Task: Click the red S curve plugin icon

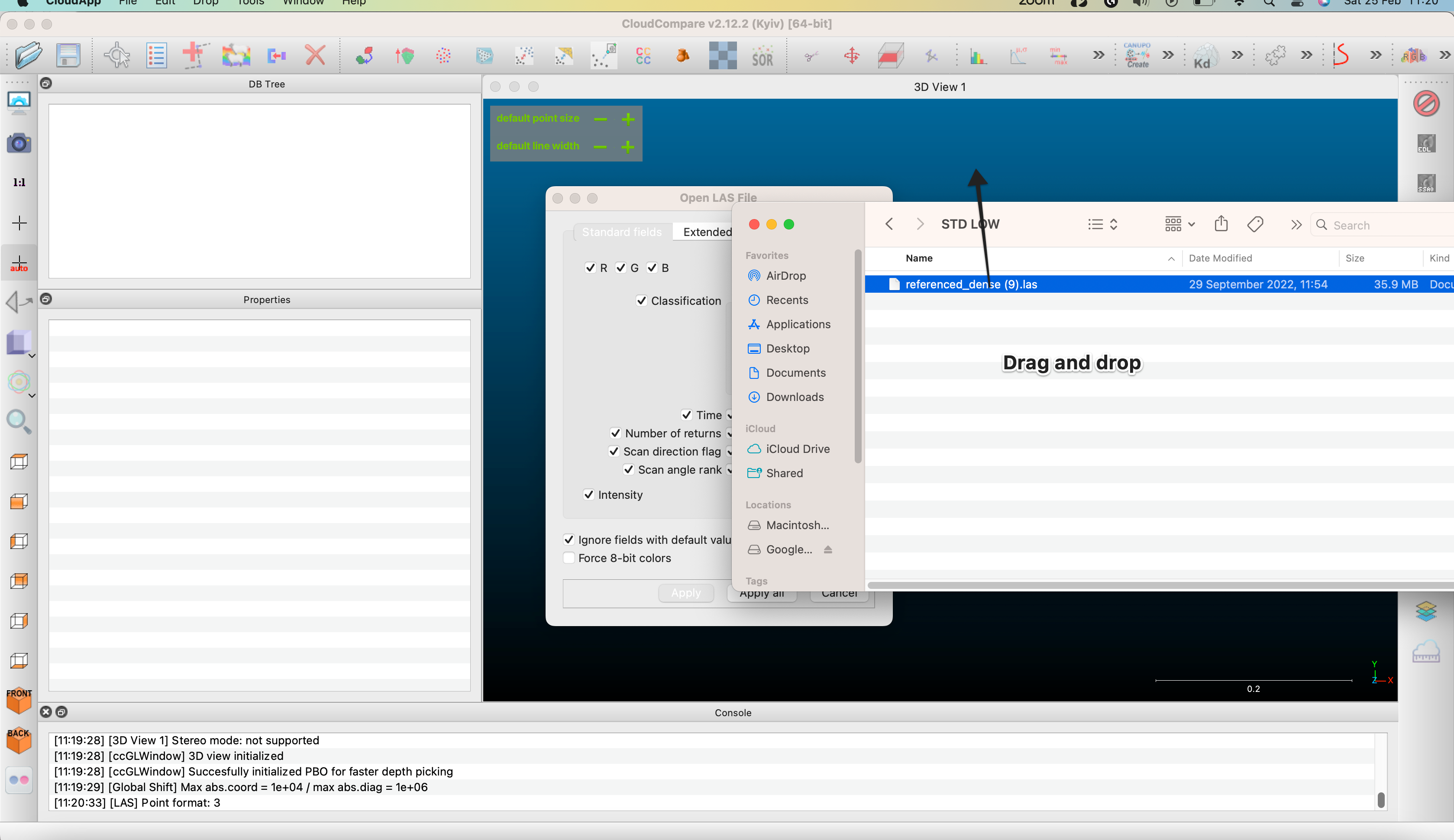Action: [x=1341, y=55]
